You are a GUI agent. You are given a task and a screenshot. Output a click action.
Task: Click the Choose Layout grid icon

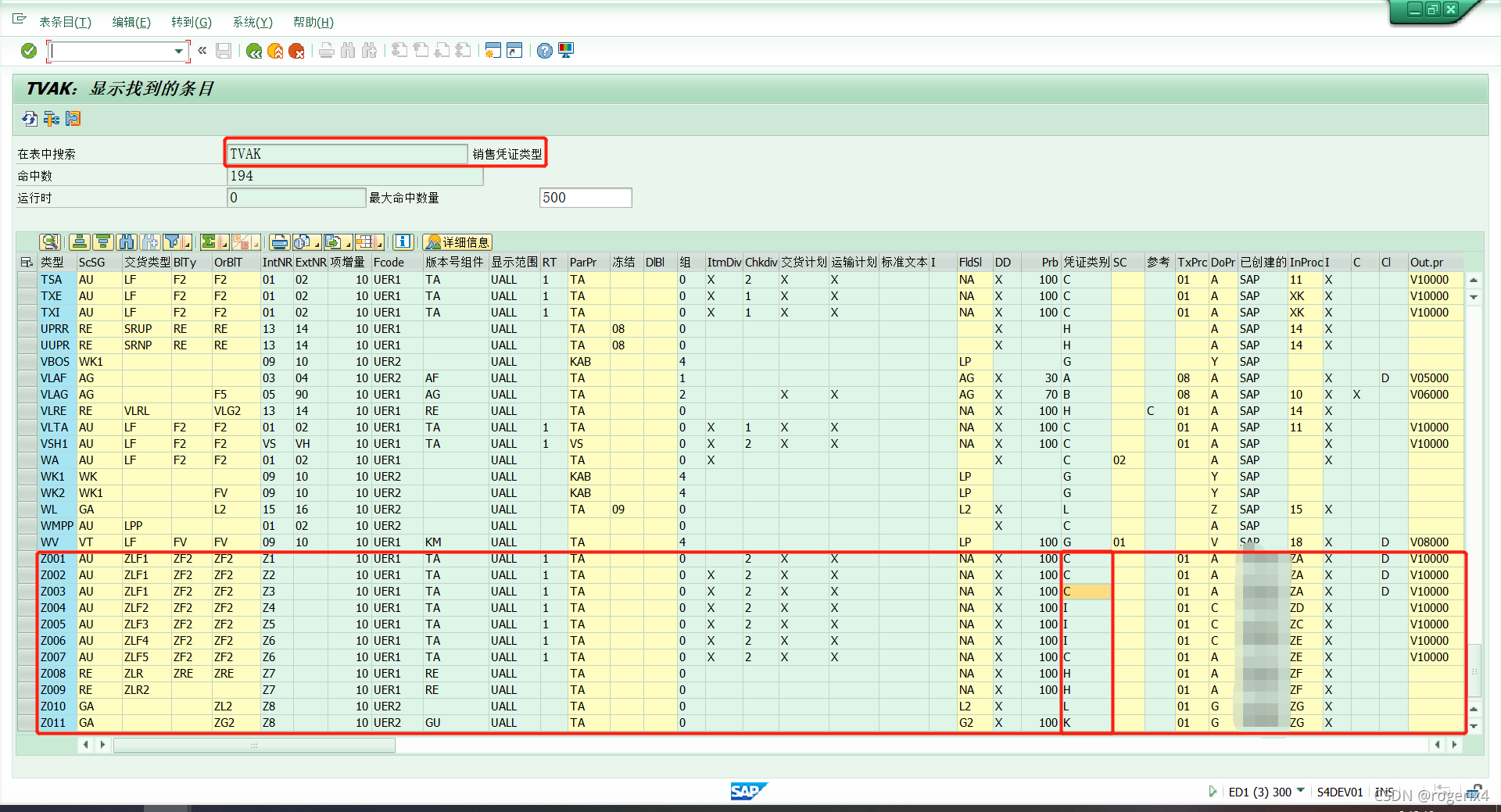(364, 242)
